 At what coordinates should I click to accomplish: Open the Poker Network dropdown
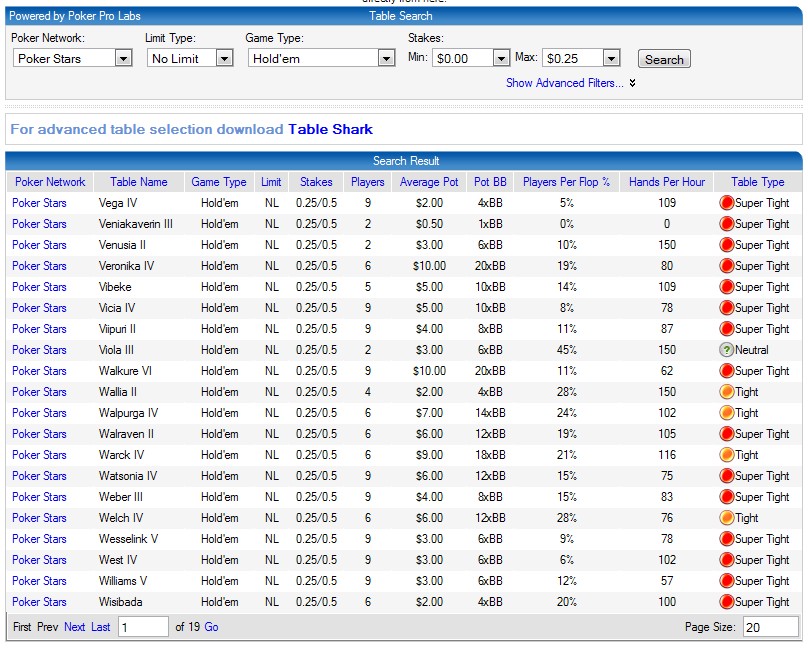tap(122, 58)
